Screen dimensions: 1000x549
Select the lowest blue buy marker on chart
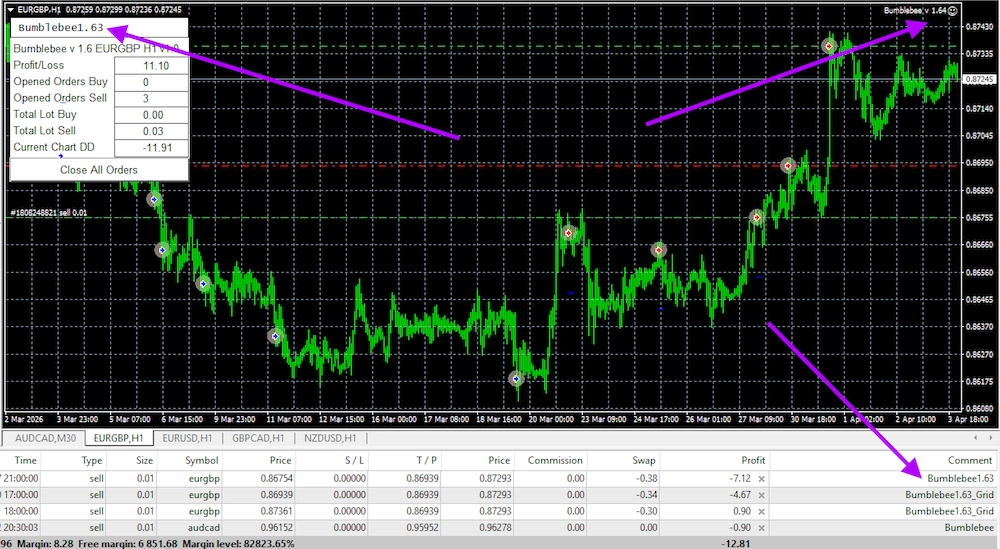pyautogui.click(x=516, y=379)
